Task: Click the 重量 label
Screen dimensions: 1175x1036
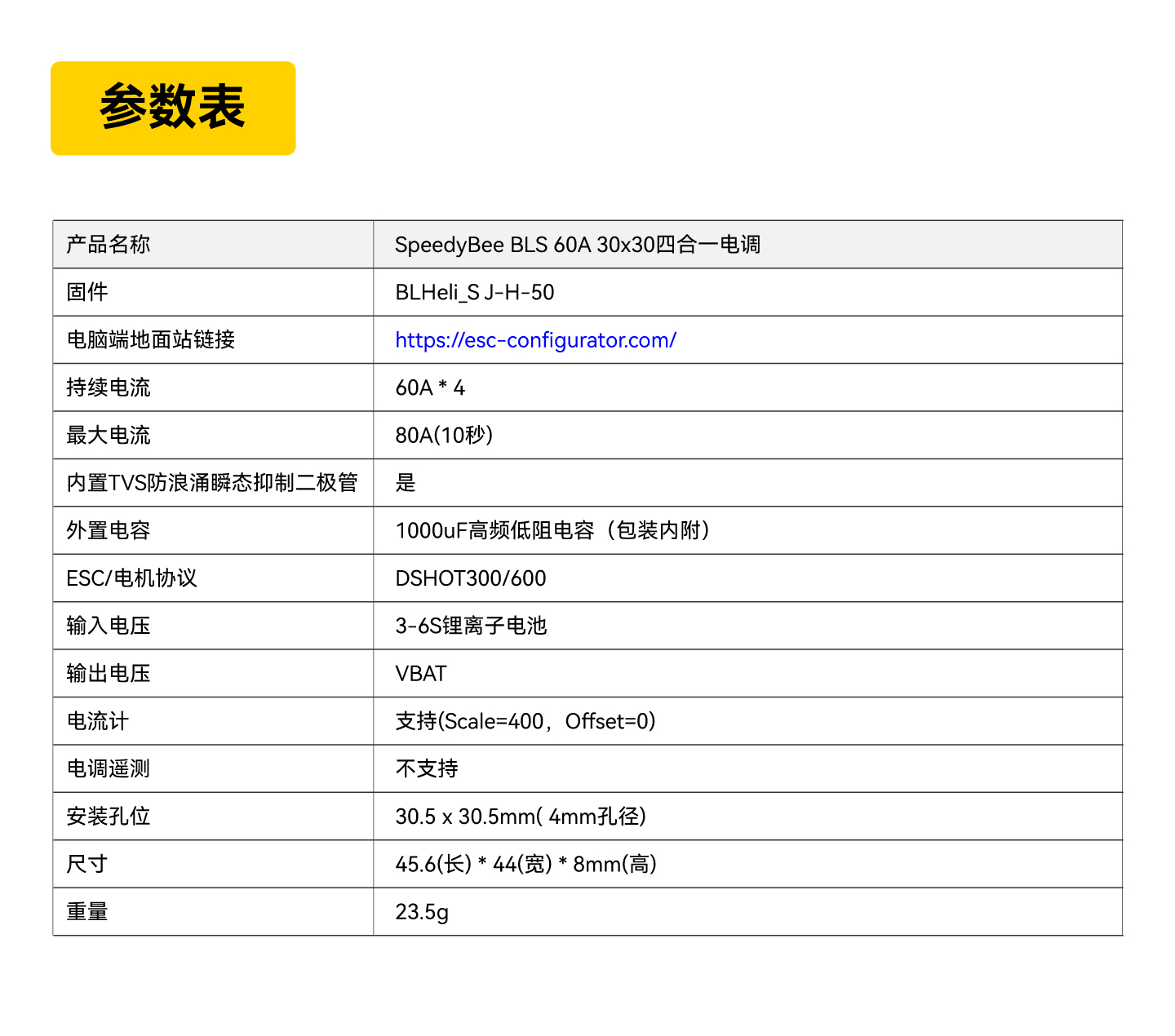Action: pyautogui.click(x=86, y=912)
